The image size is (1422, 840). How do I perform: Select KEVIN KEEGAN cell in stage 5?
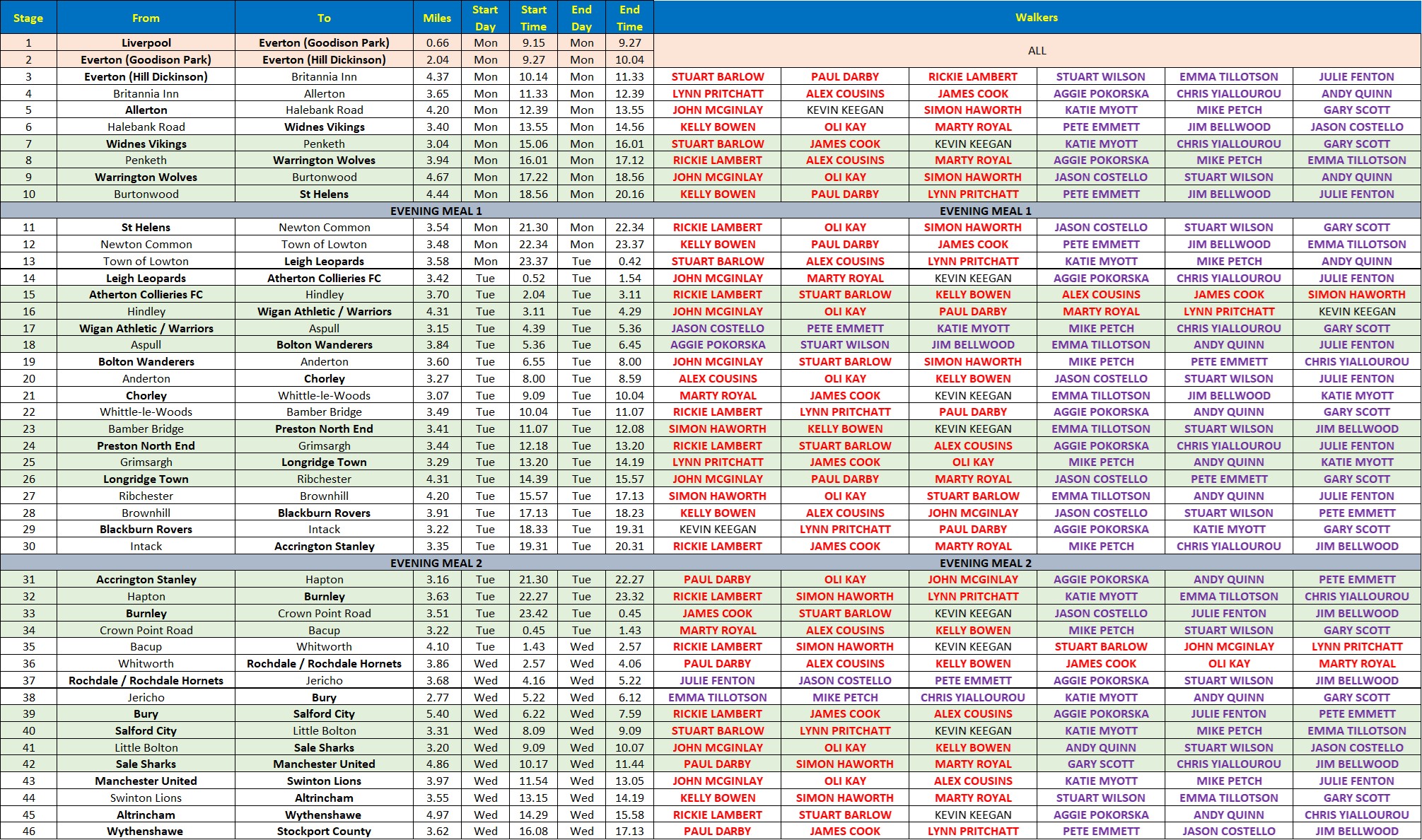pos(845,110)
